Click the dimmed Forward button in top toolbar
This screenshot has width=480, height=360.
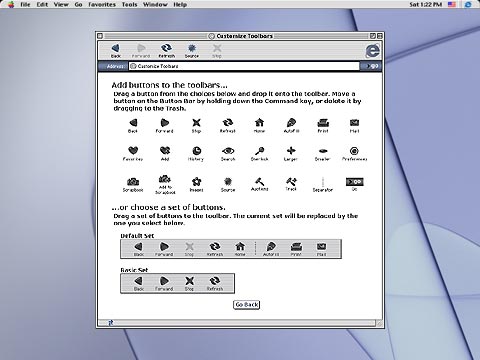coord(141,51)
